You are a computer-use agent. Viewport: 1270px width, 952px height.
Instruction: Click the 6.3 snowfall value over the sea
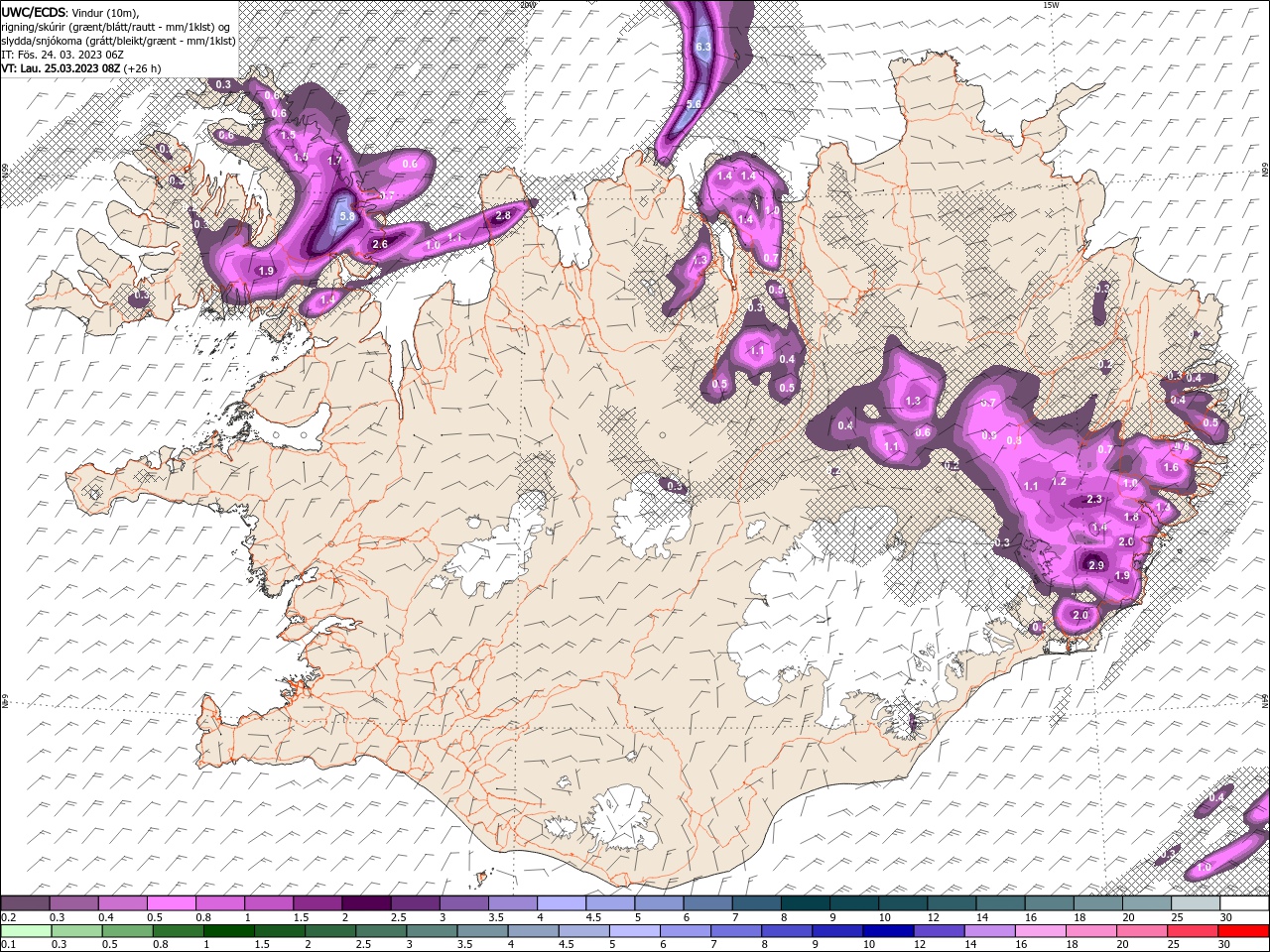tap(703, 48)
